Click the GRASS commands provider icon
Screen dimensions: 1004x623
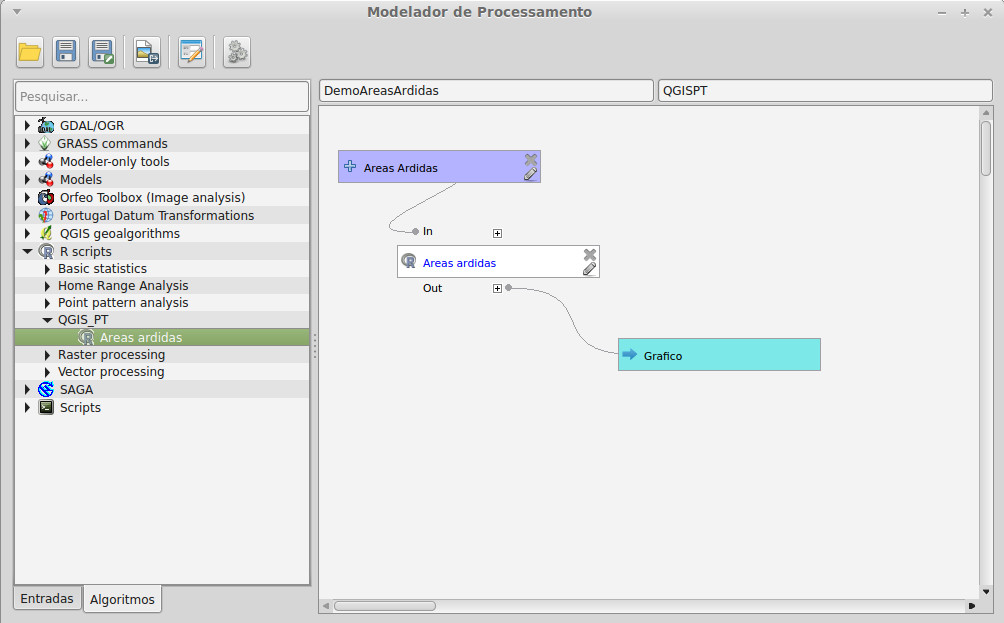point(44,143)
